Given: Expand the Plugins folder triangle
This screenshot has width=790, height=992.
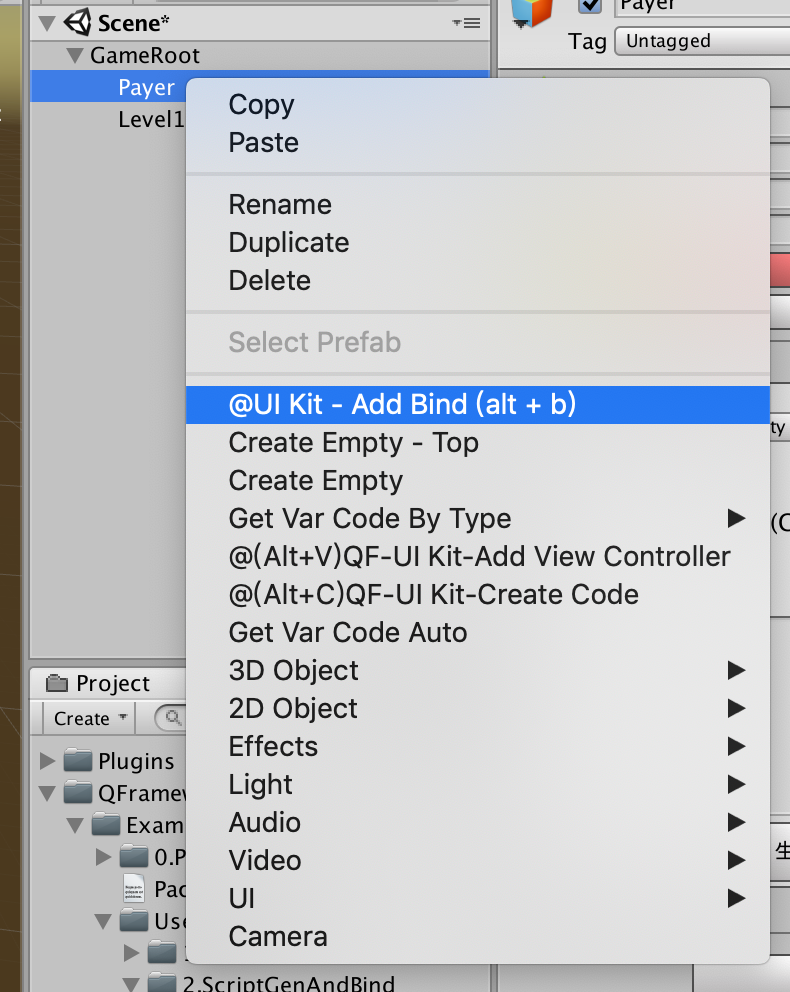Looking at the screenshot, I should tap(47, 760).
